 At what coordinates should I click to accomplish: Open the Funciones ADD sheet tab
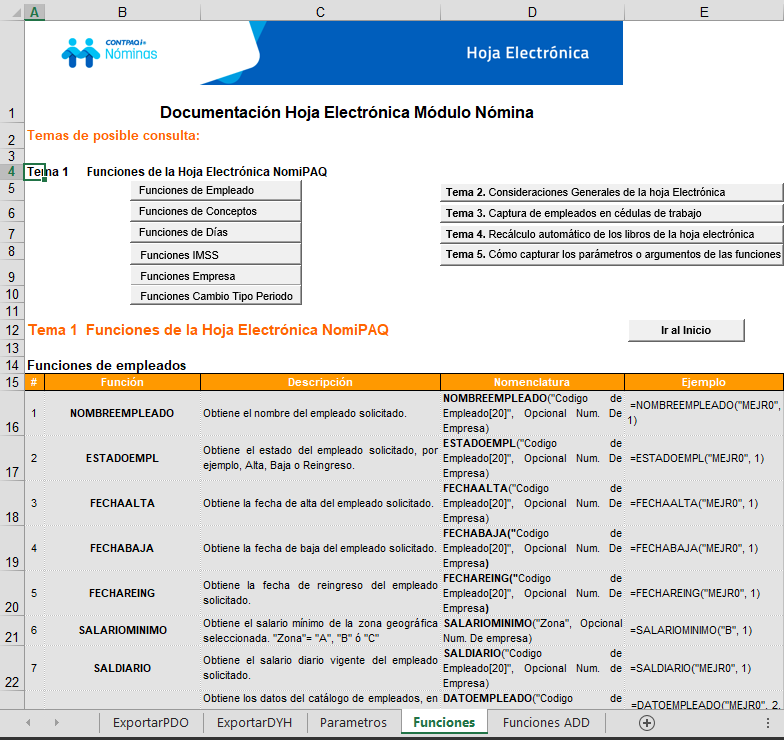pos(546,722)
